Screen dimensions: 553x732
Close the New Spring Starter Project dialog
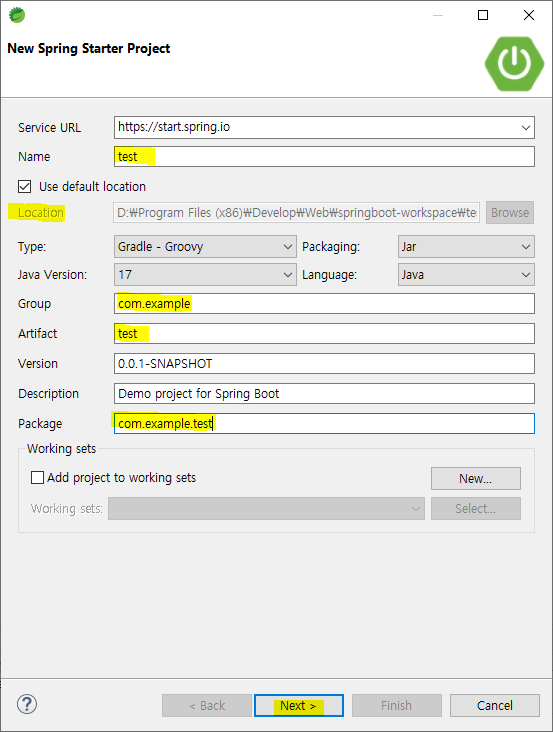pos(529,15)
